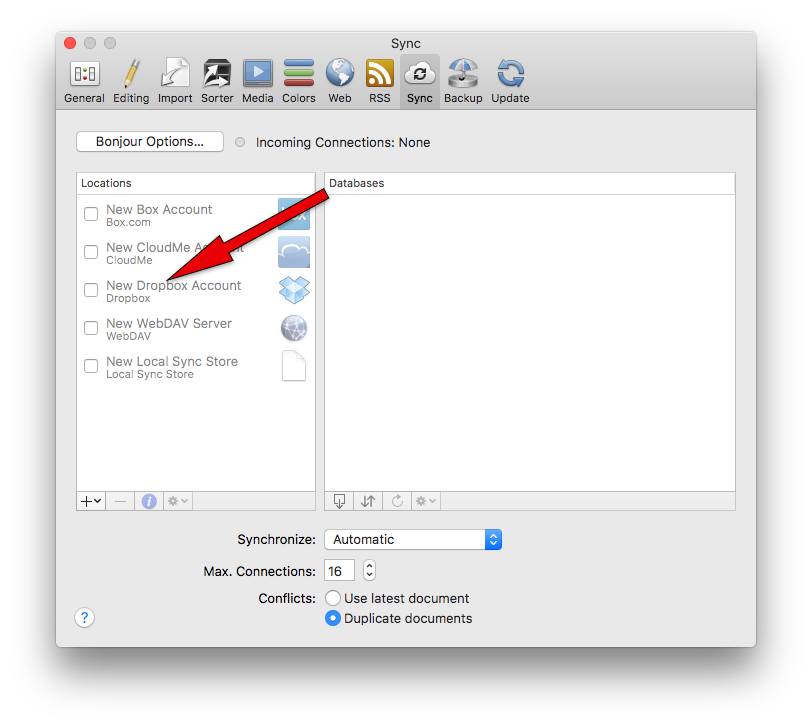
Task: Open the Media preferences pane
Action: 257,81
